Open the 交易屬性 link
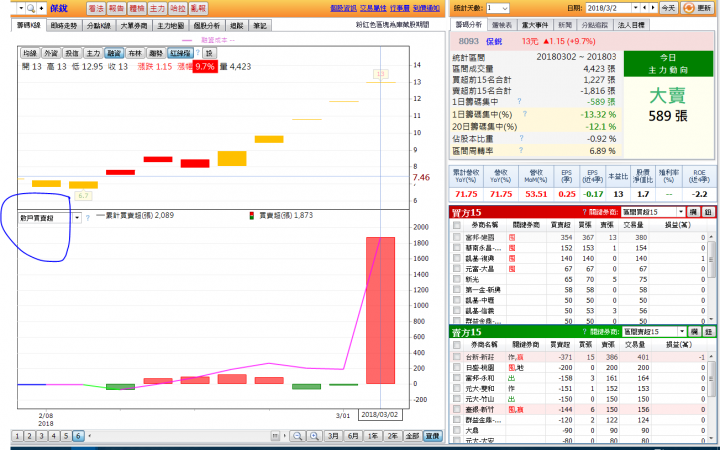The height and width of the screenshot is (450, 720). coord(372,8)
